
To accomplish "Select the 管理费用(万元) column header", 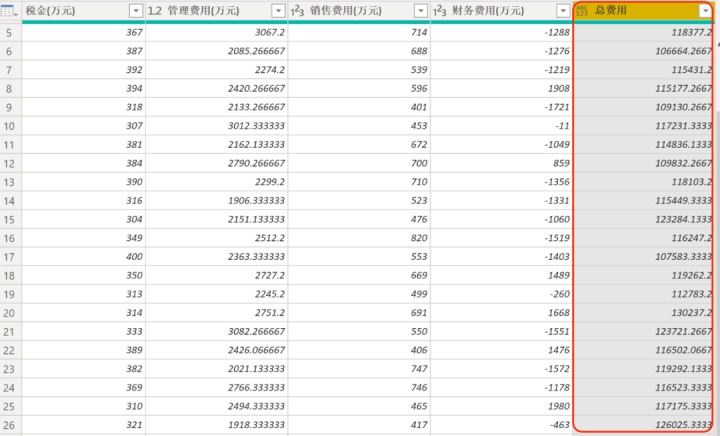I will pos(217,11).
